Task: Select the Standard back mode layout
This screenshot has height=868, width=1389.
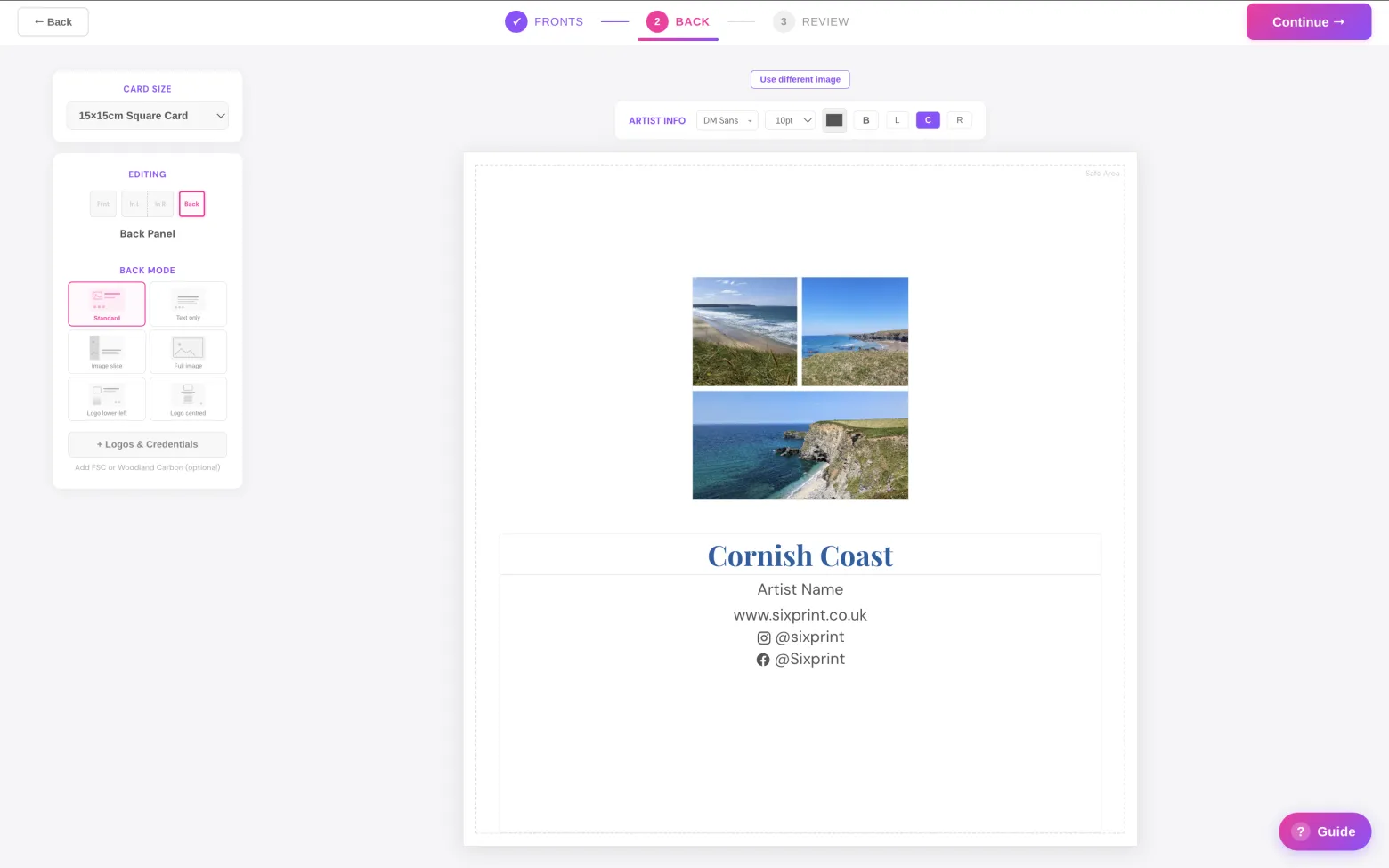Action: (x=107, y=304)
